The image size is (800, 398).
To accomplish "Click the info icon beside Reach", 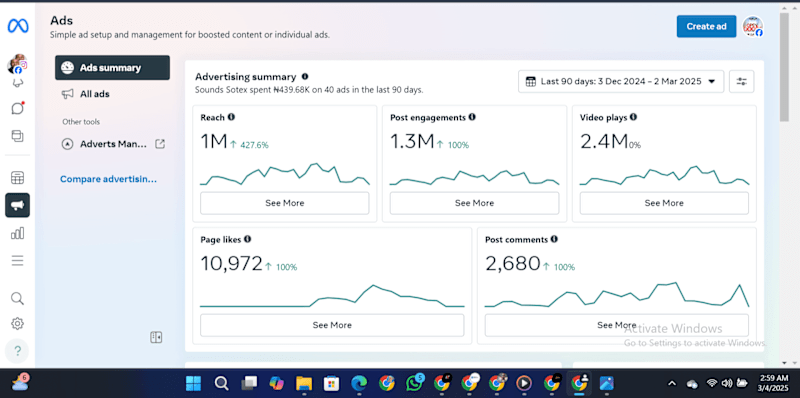I will tap(231, 117).
